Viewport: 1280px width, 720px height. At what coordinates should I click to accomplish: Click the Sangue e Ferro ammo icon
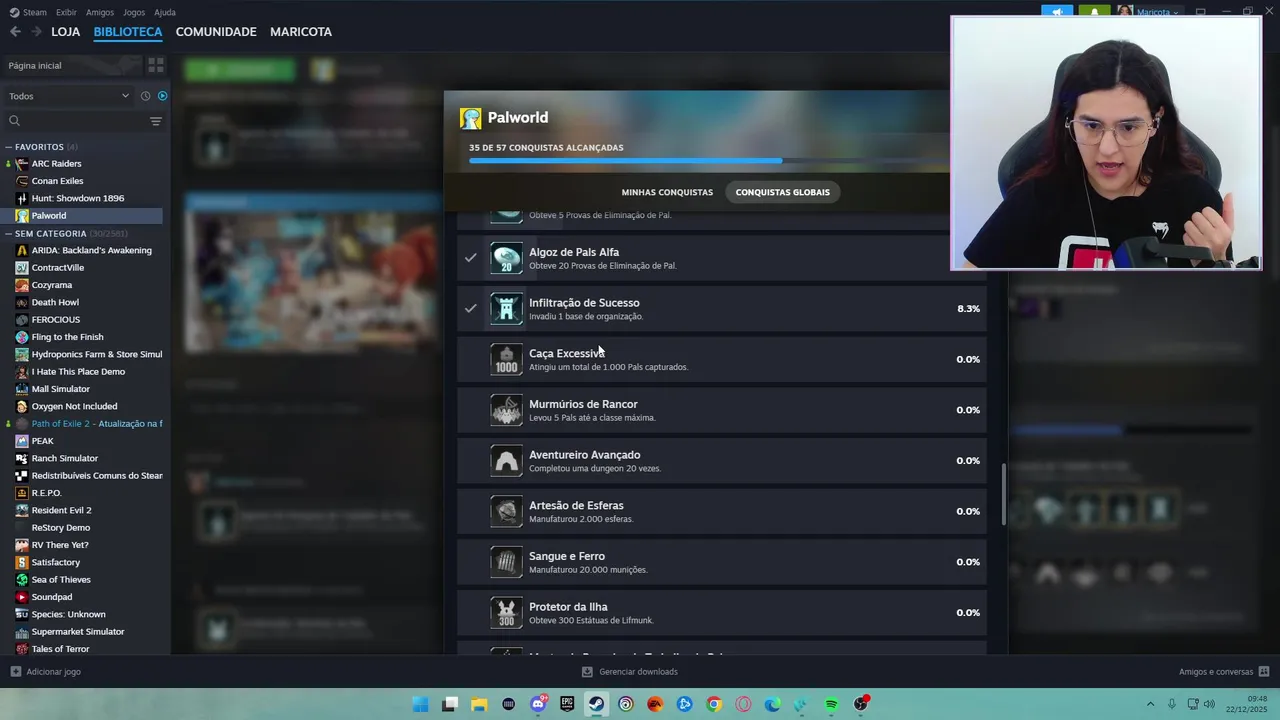(x=506, y=562)
